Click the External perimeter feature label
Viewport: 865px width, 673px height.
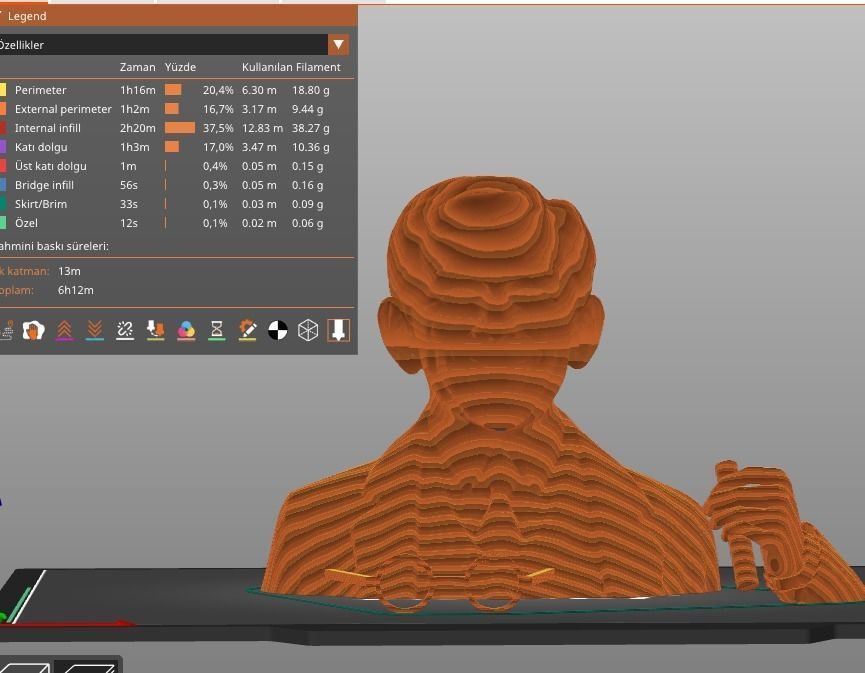click(x=63, y=109)
